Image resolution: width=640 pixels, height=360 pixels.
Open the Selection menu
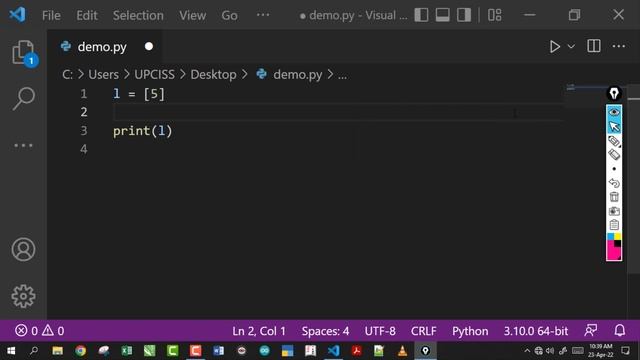click(138, 16)
